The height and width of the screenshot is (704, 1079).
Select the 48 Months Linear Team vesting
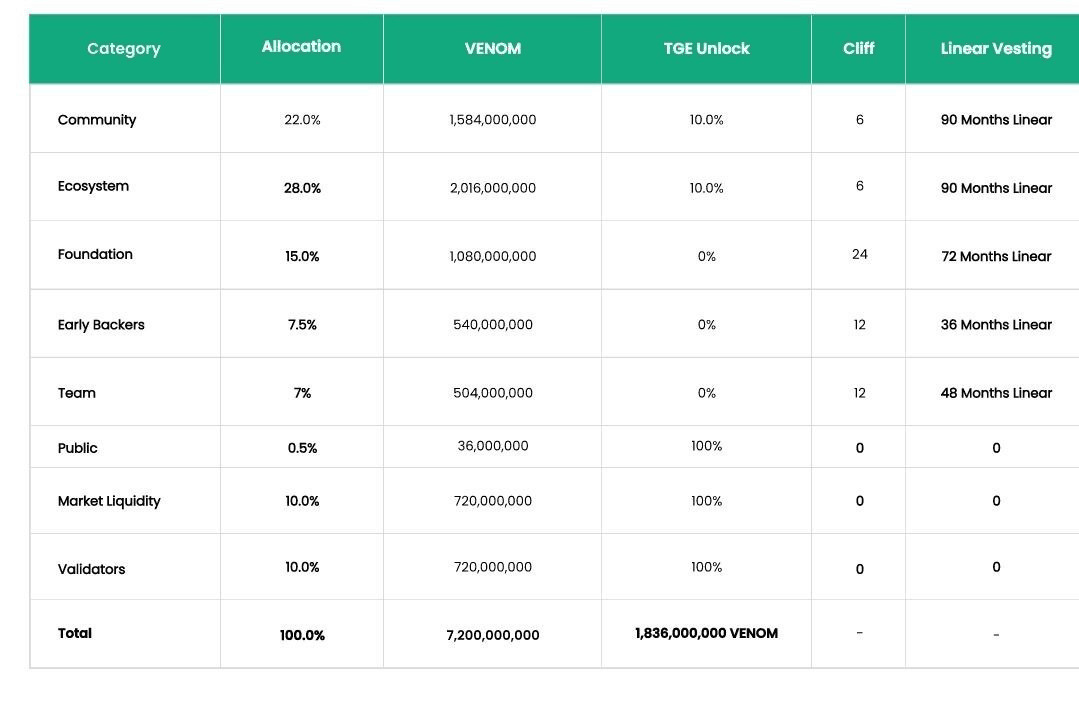(995, 393)
